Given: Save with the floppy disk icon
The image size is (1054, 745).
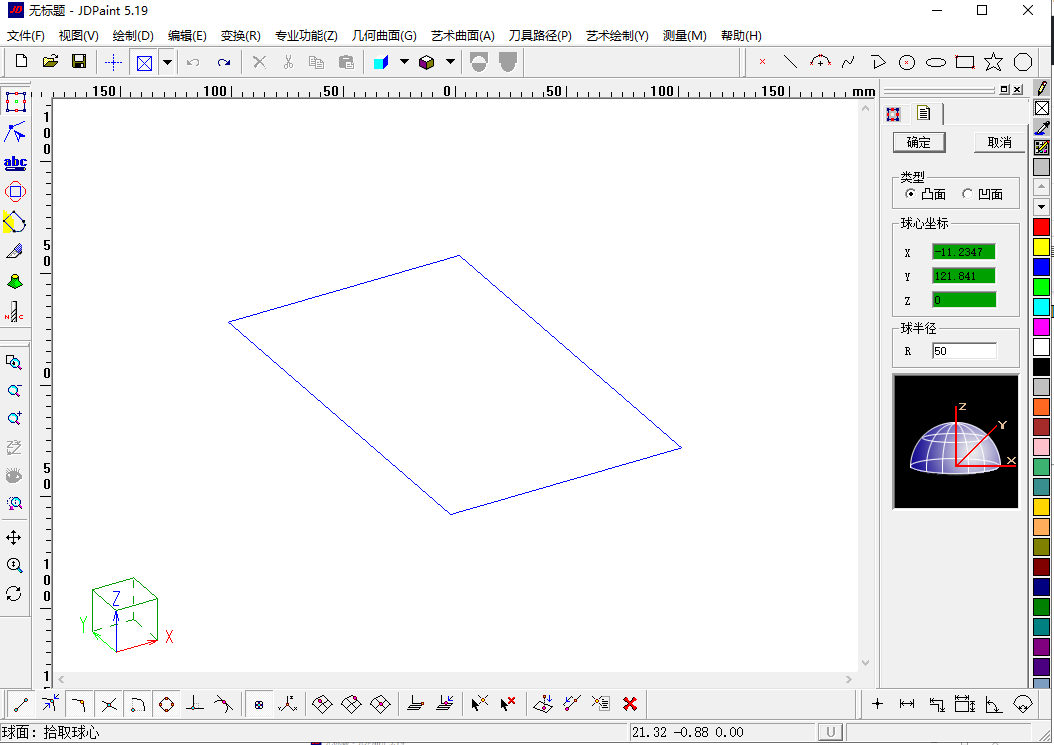Looking at the screenshot, I should [x=79, y=62].
